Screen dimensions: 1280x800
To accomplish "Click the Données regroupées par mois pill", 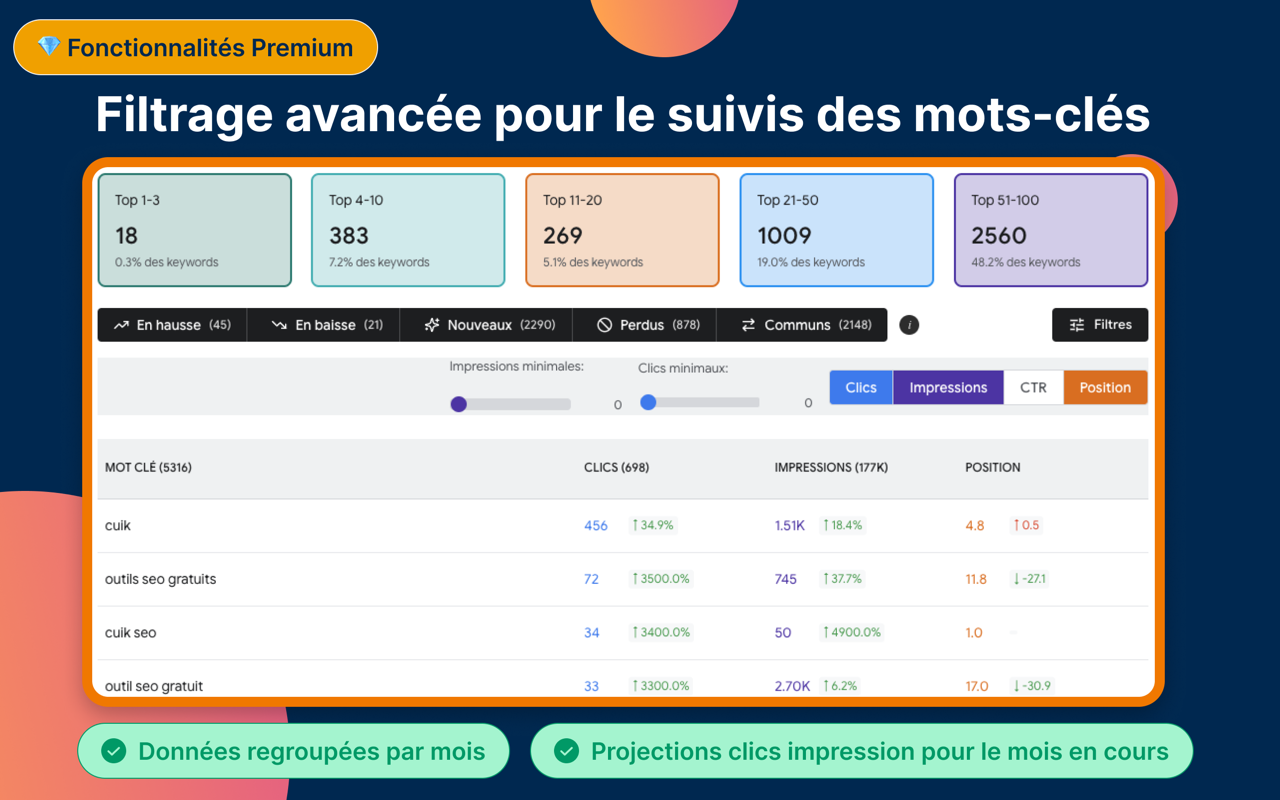I will coord(293,751).
